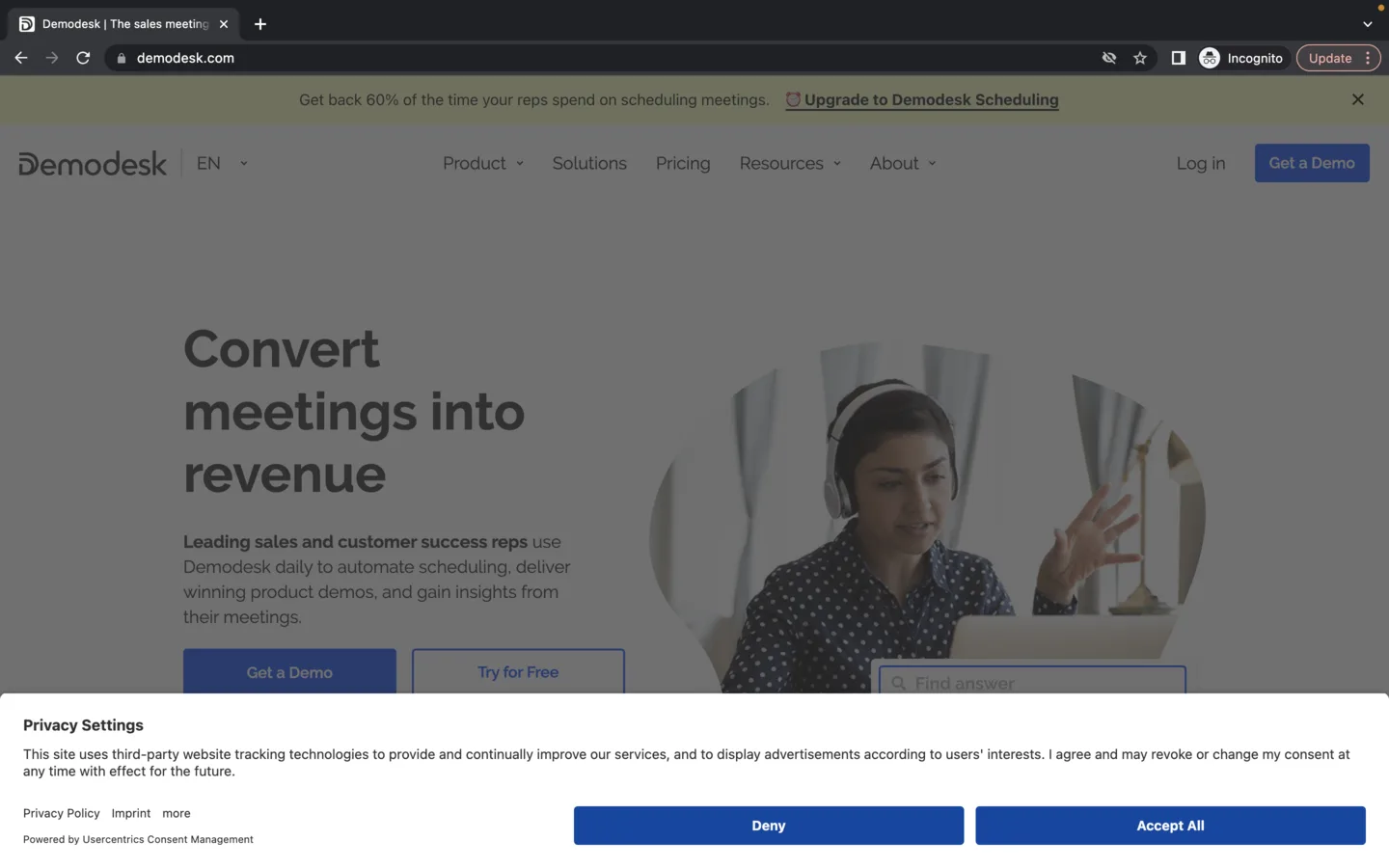Image resolution: width=1389 pixels, height=868 pixels.
Task: Reload the Demodesk page
Action: [83, 58]
